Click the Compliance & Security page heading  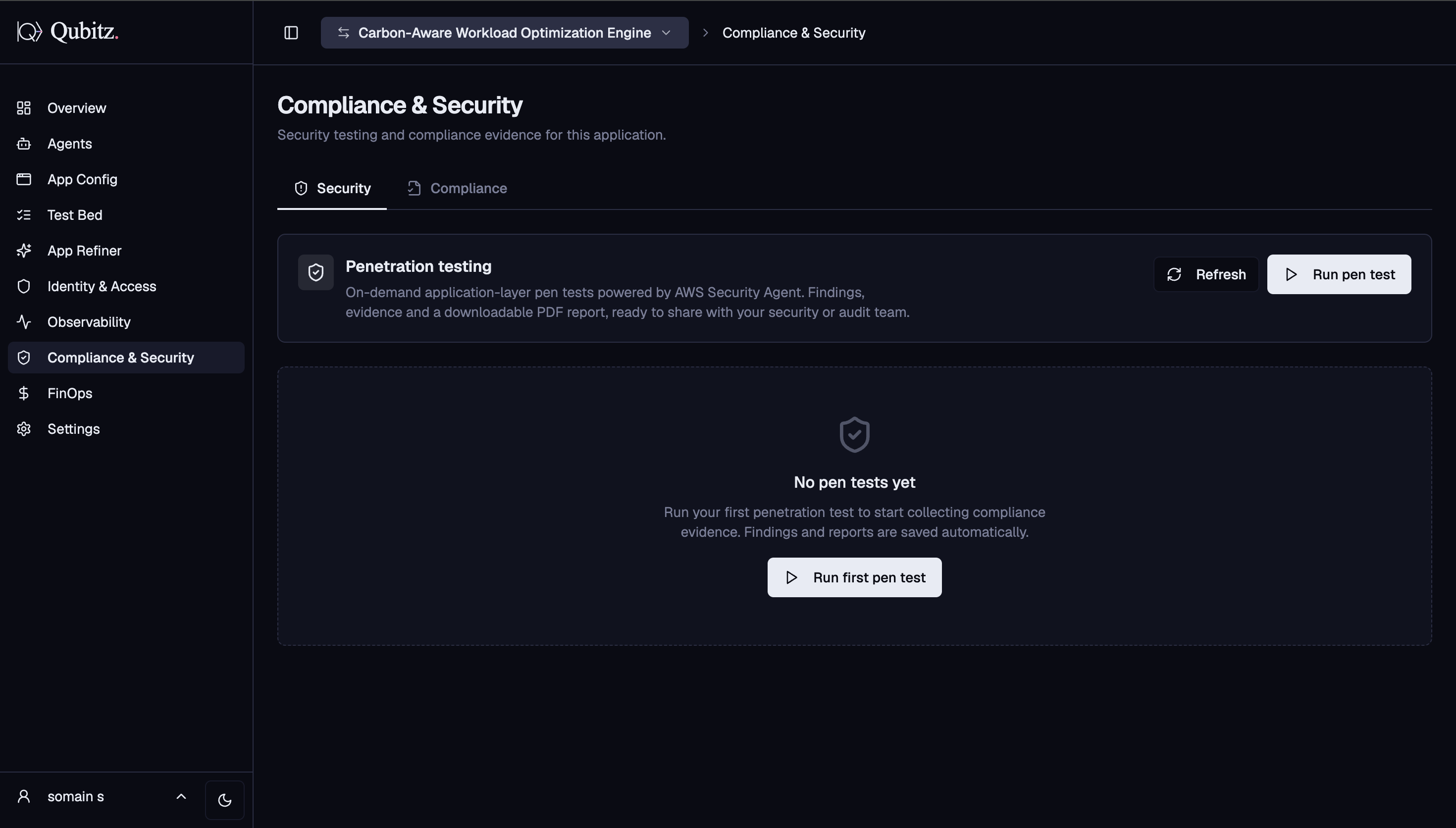click(x=400, y=105)
